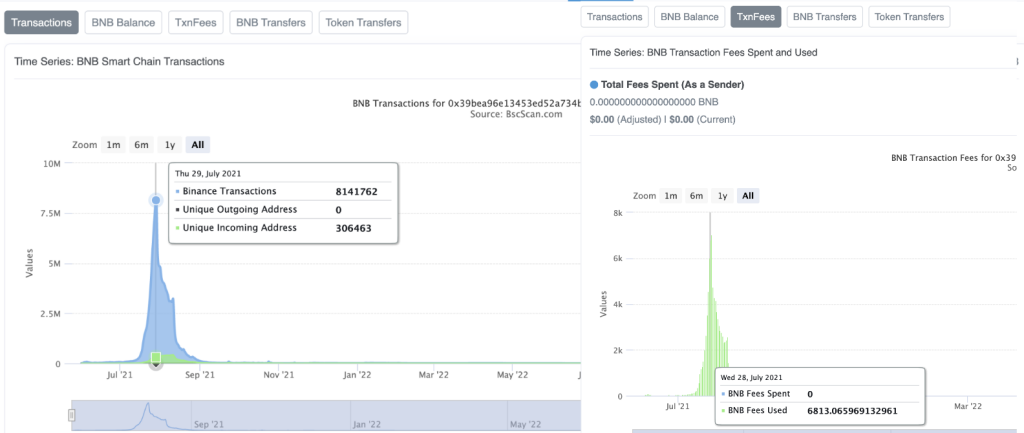Click the dark outgoing address marker at axis

(155, 364)
